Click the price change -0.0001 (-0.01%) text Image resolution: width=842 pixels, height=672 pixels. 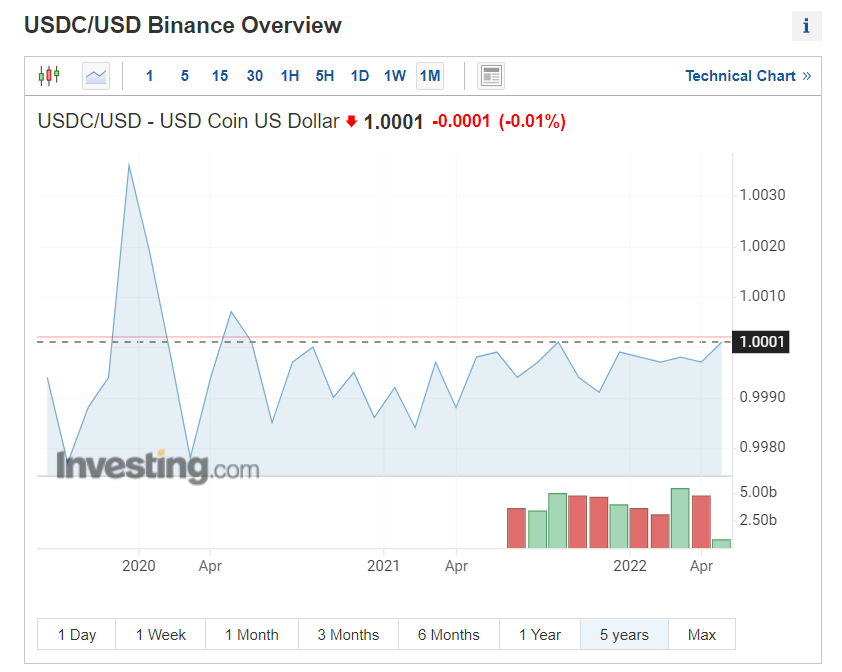[499, 121]
